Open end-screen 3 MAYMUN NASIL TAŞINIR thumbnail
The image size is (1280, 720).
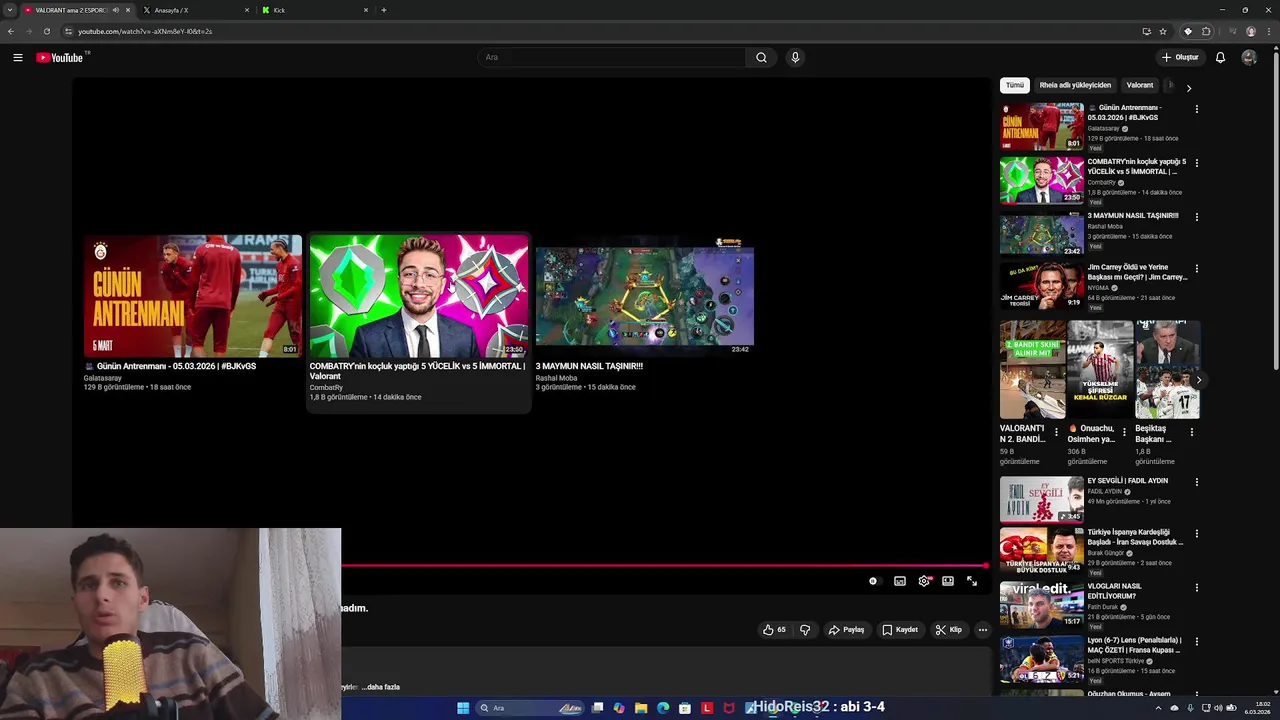click(x=645, y=296)
